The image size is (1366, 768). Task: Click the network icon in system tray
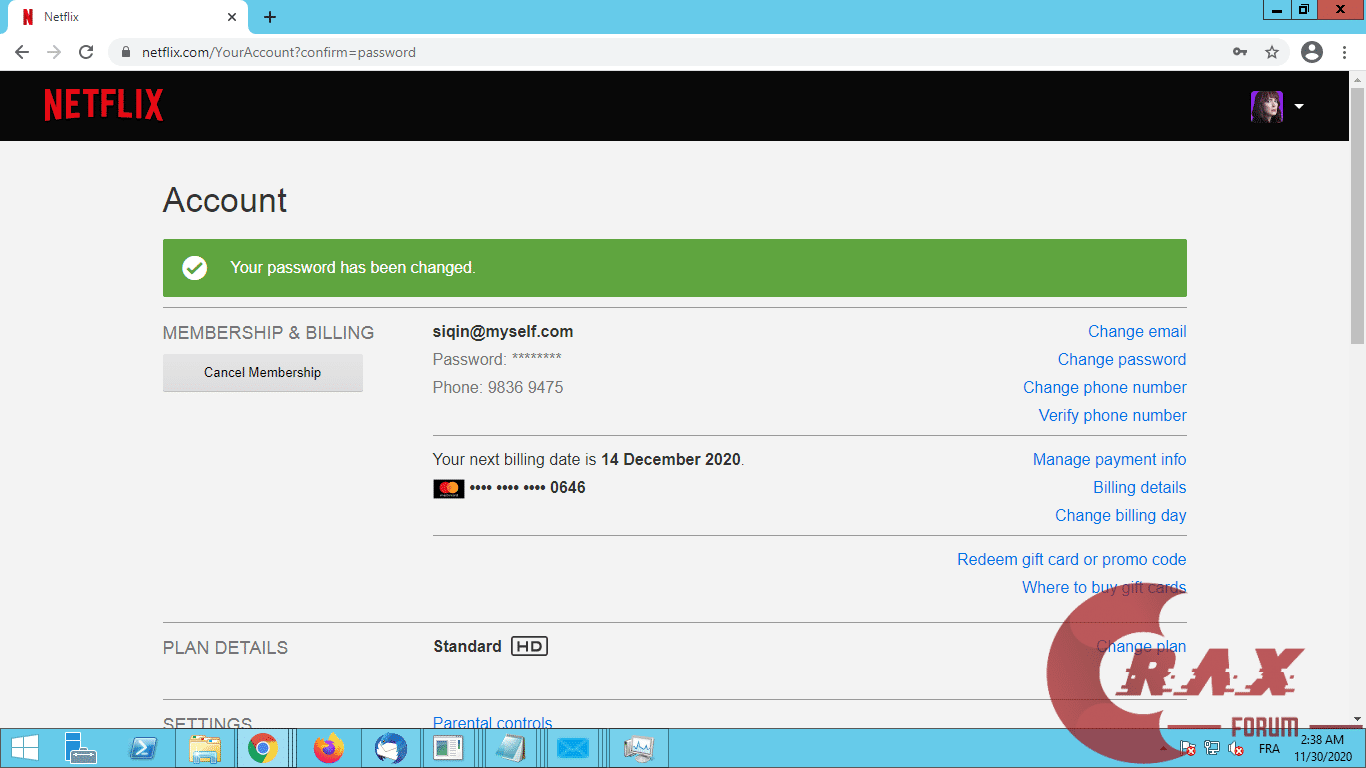1212,748
